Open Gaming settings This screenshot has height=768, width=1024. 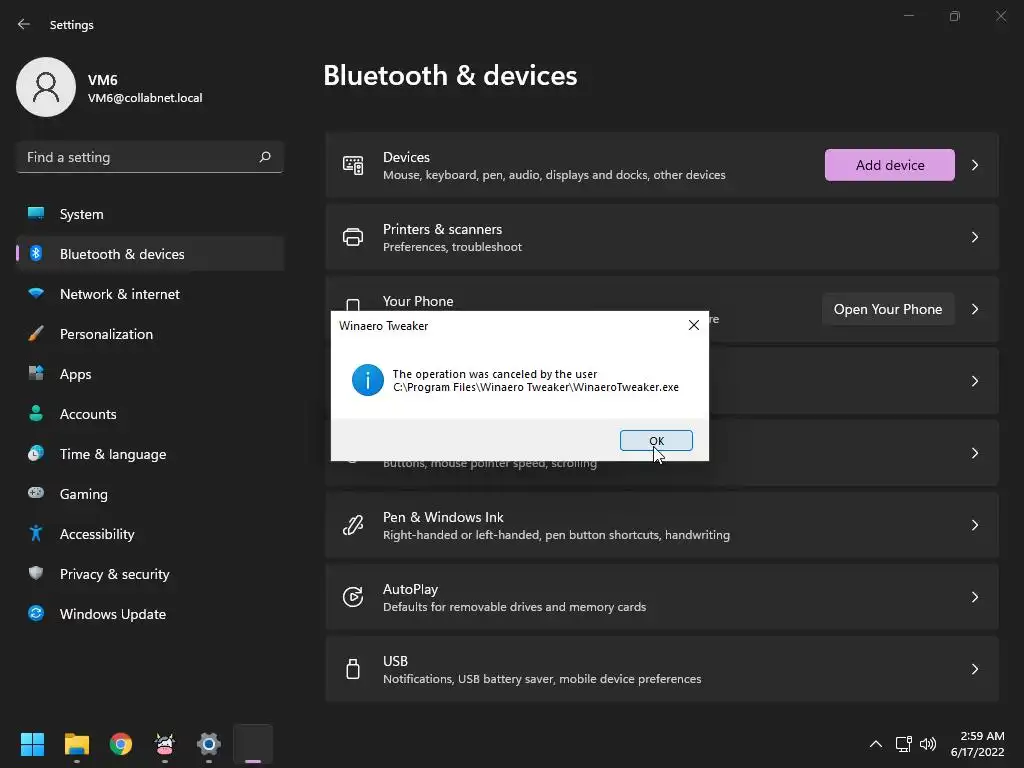pyautogui.click(x=150, y=494)
